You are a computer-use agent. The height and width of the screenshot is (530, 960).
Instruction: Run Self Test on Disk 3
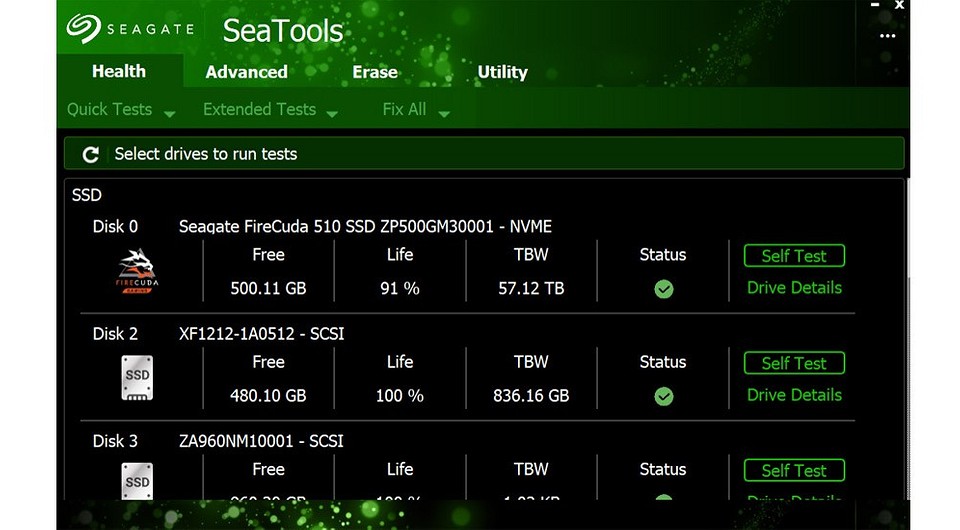(x=794, y=470)
